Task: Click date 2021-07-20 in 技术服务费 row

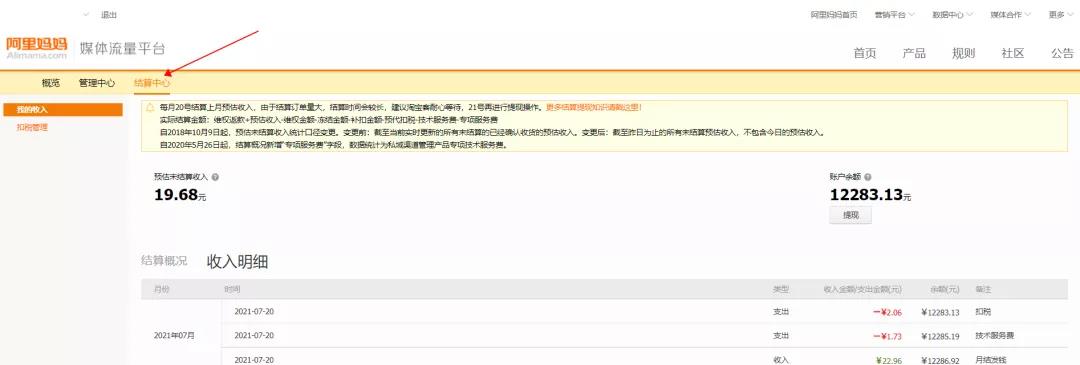Action: (x=254, y=335)
